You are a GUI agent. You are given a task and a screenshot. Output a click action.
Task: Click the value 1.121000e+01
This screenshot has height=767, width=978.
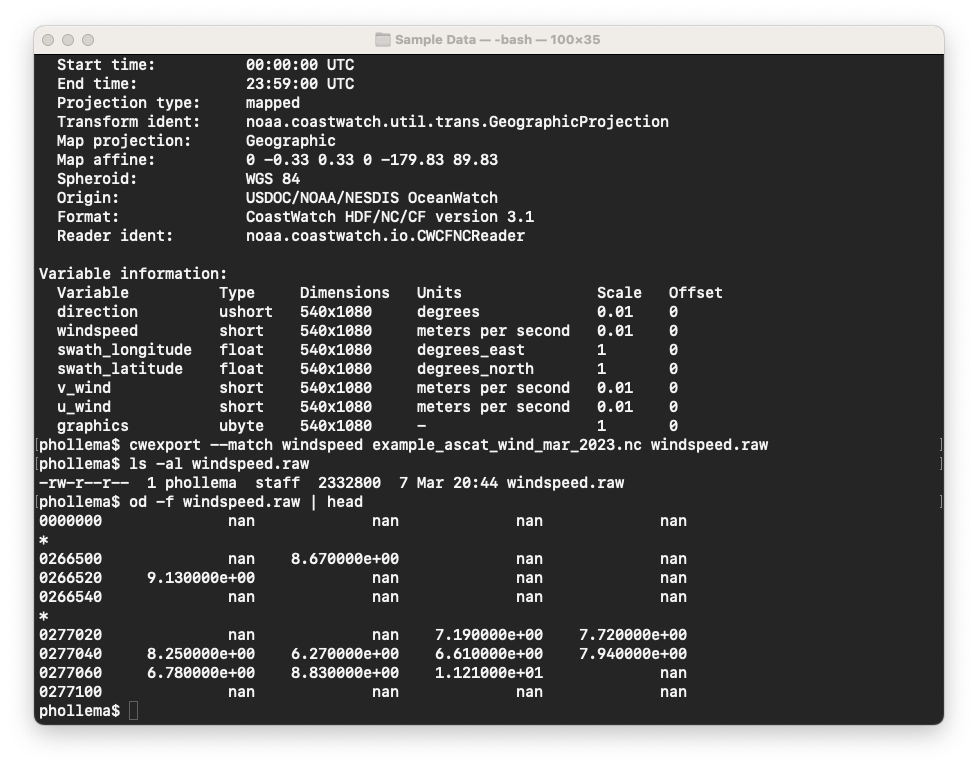(489, 673)
